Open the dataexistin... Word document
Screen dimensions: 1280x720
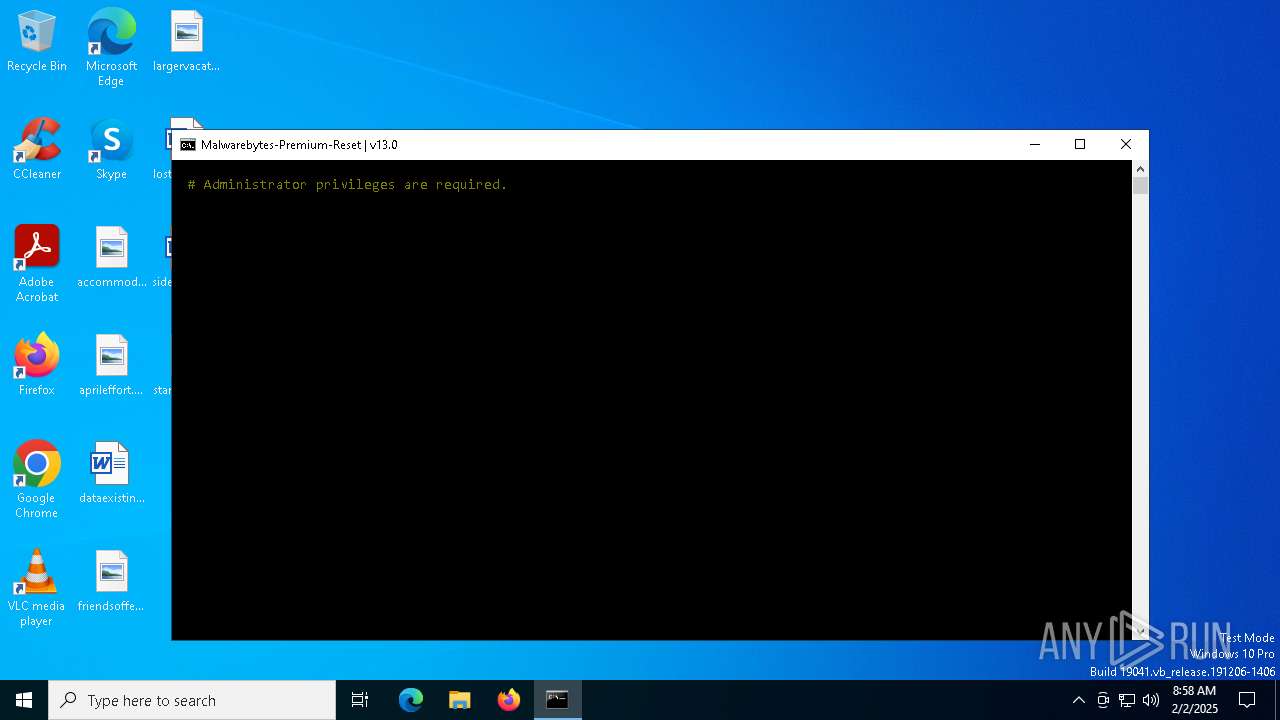(112, 474)
